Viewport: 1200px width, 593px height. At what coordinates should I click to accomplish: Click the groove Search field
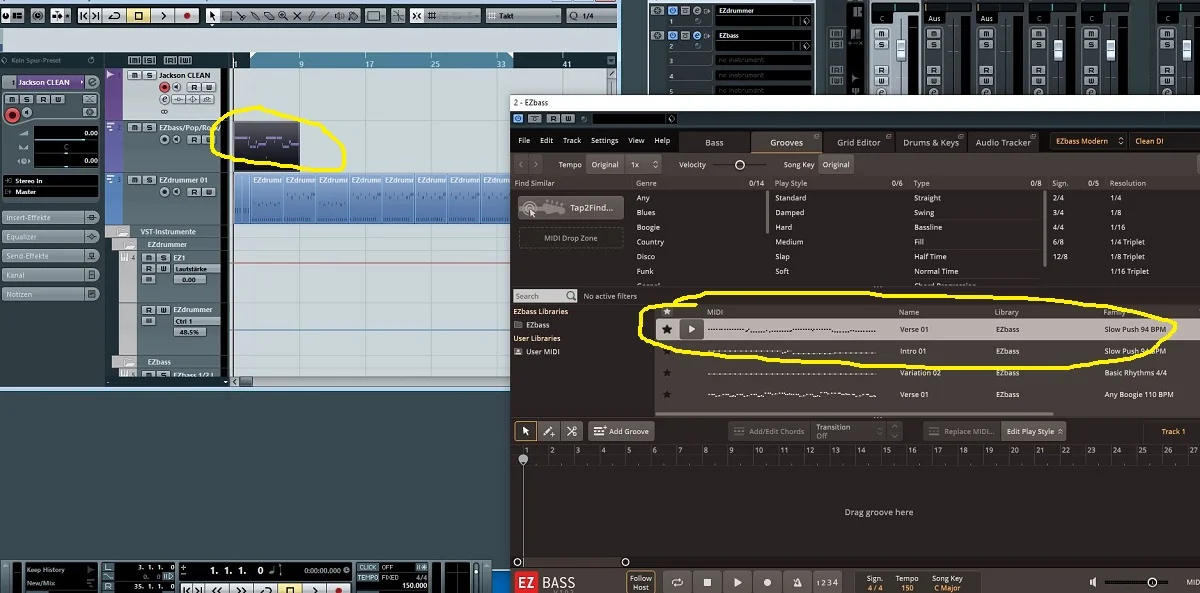coord(545,296)
